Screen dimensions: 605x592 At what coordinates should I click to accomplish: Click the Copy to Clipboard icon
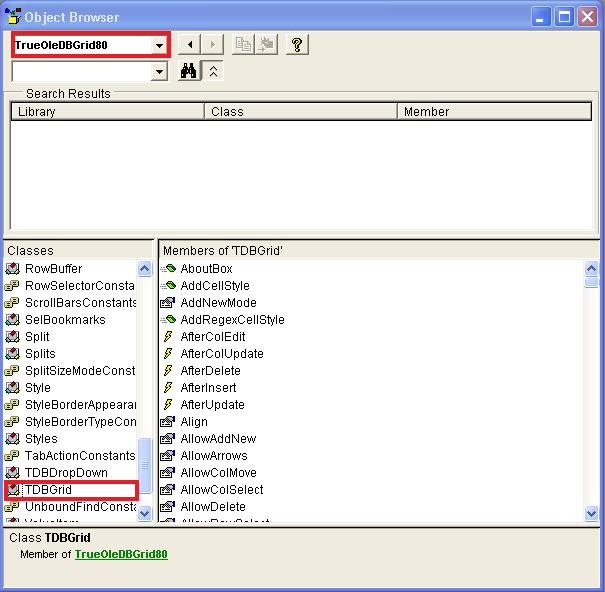coord(243,45)
